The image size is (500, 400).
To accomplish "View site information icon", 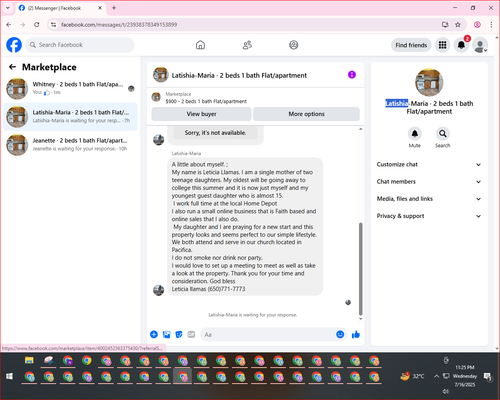I will [x=53, y=25].
